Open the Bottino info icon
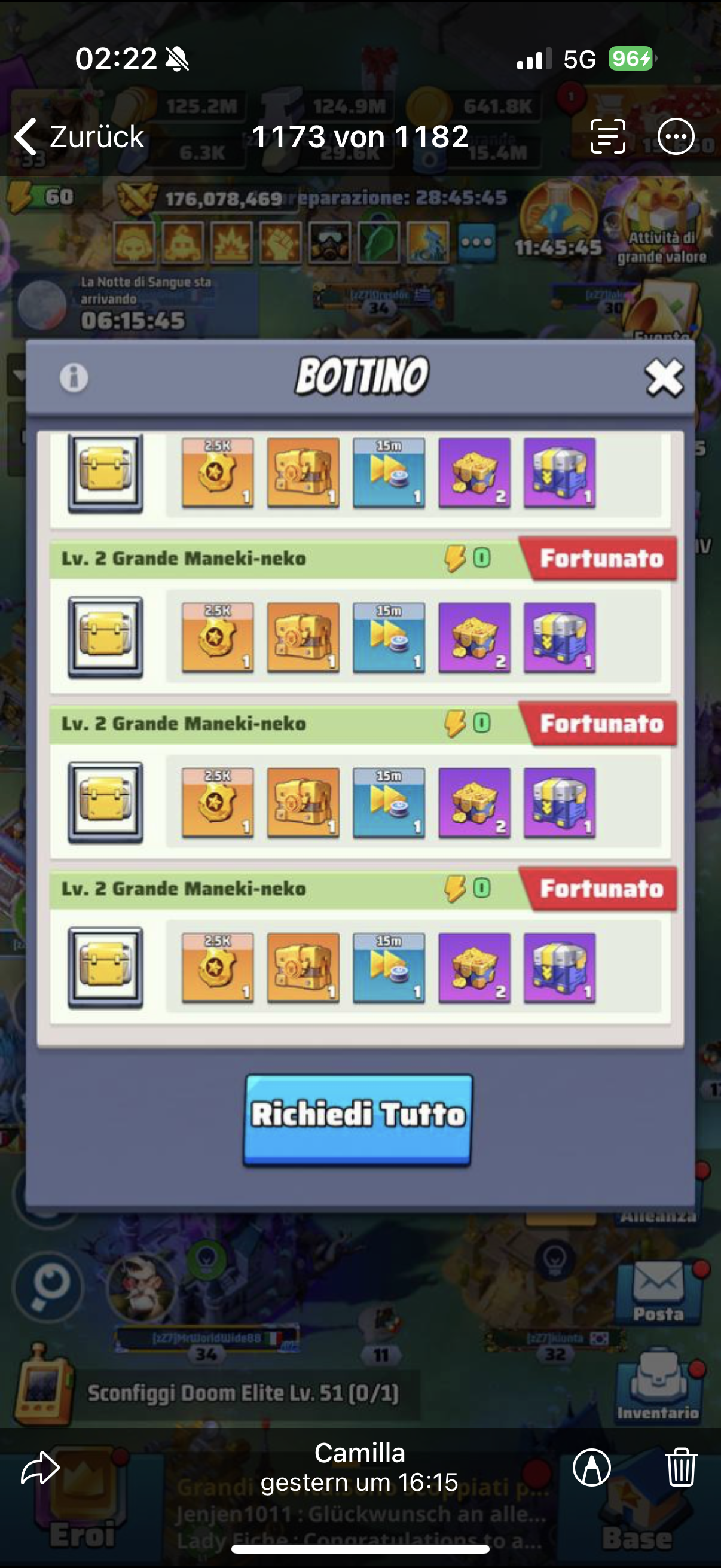The image size is (721, 1568). click(74, 377)
